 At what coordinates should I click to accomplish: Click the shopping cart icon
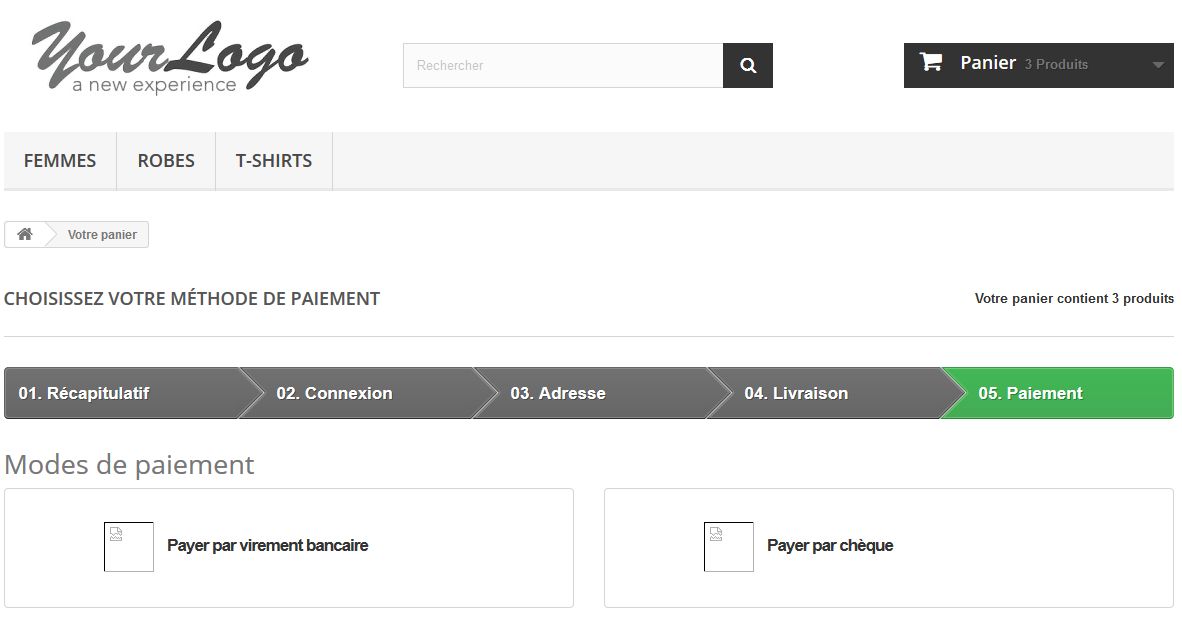931,62
